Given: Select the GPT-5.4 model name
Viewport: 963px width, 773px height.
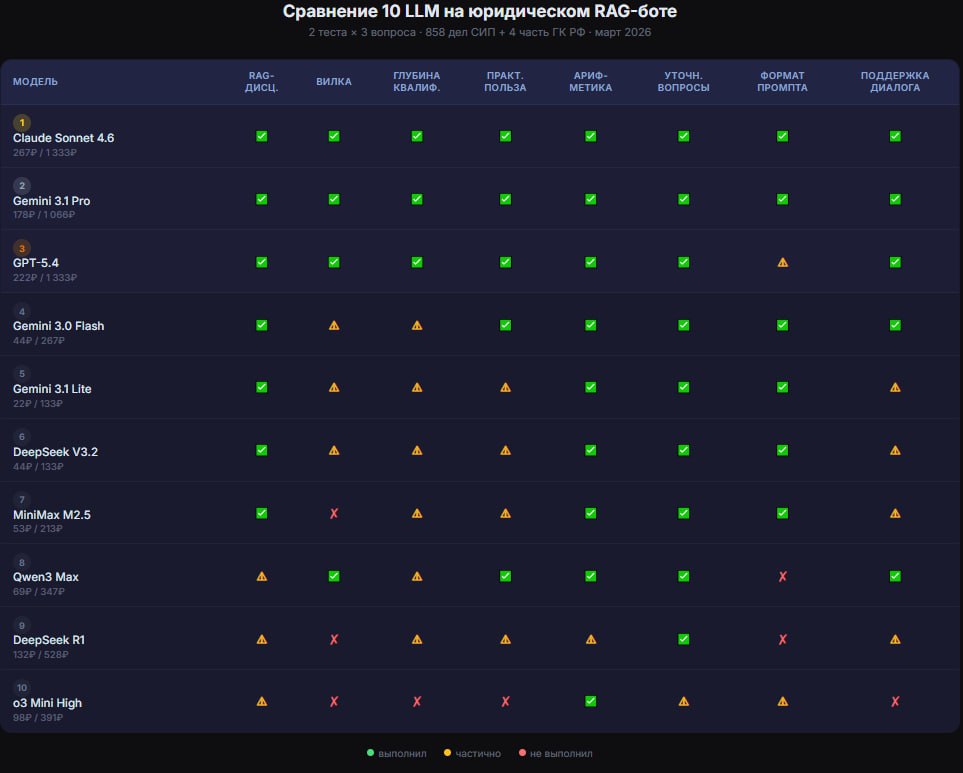Looking at the screenshot, I should (x=36, y=263).
